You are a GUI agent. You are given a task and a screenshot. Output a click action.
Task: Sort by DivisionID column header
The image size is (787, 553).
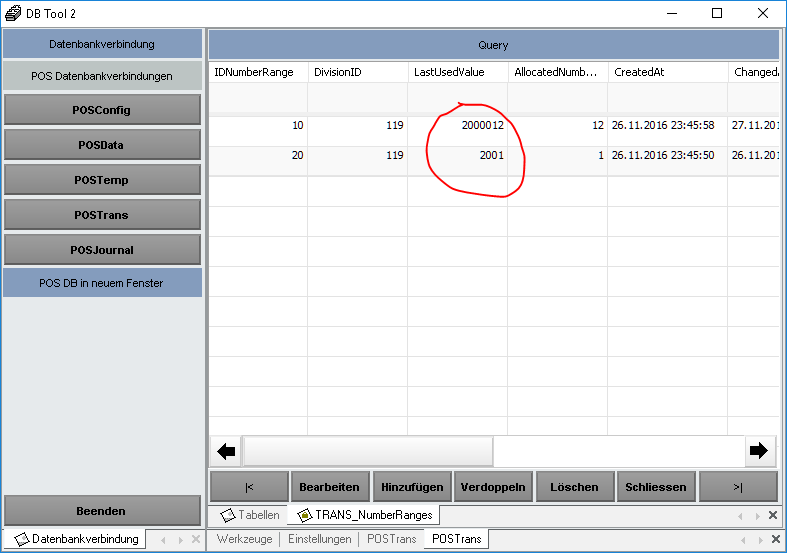point(358,72)
